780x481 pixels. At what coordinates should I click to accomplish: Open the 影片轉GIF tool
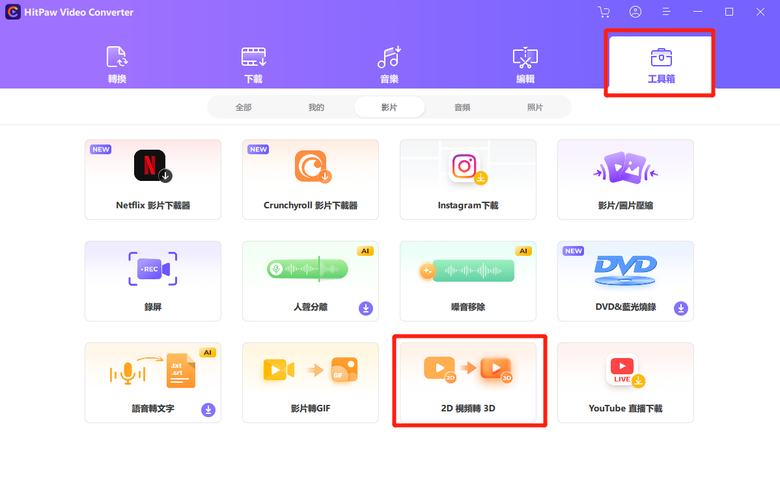point(310,383)
